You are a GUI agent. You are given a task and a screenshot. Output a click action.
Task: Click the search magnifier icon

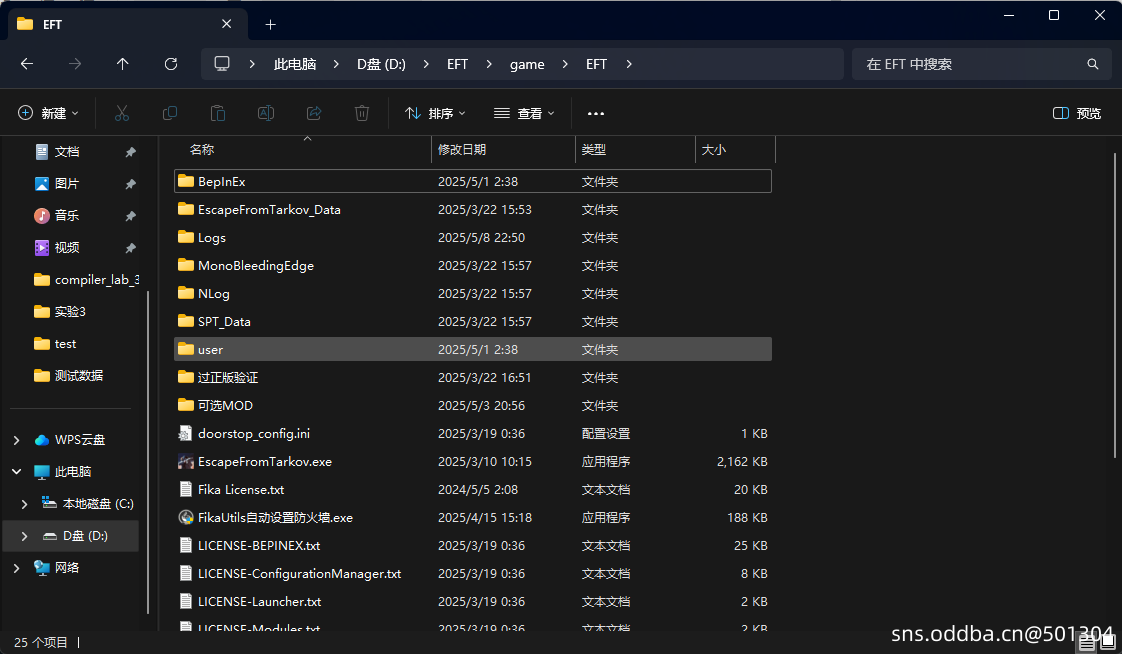click(x=1092, y=64)
